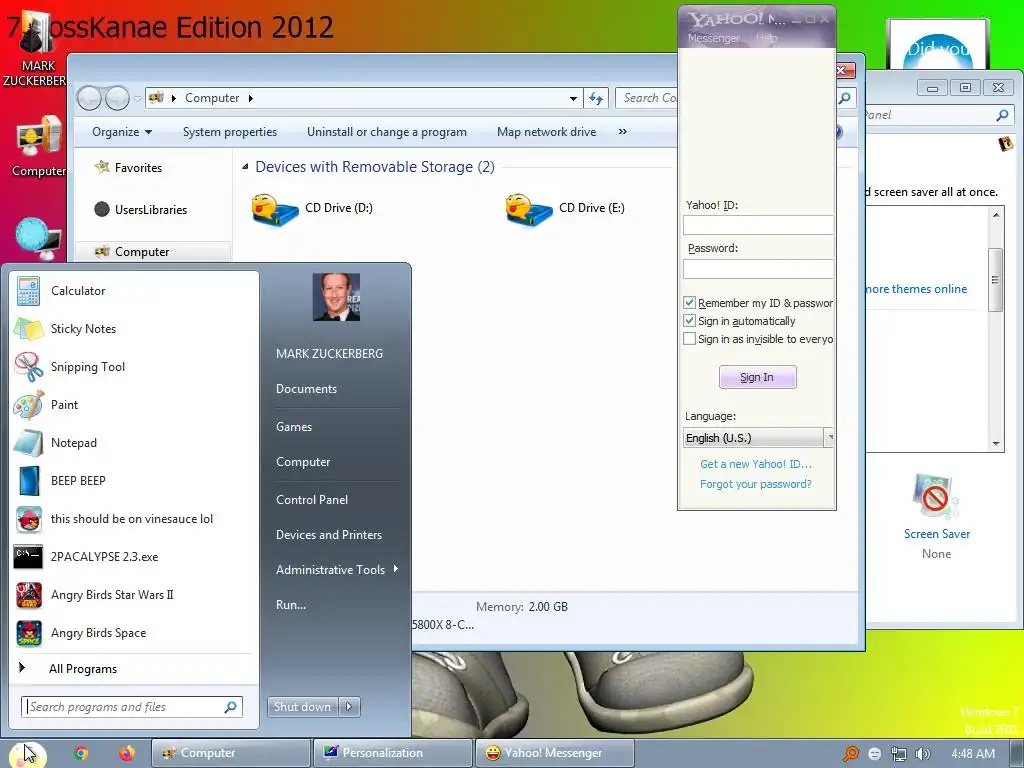The height and width of the screenshot is (768, 1024).
Task: Open Firefox from the taskbar
Action: pyautogui.click(x=127, y=753)
